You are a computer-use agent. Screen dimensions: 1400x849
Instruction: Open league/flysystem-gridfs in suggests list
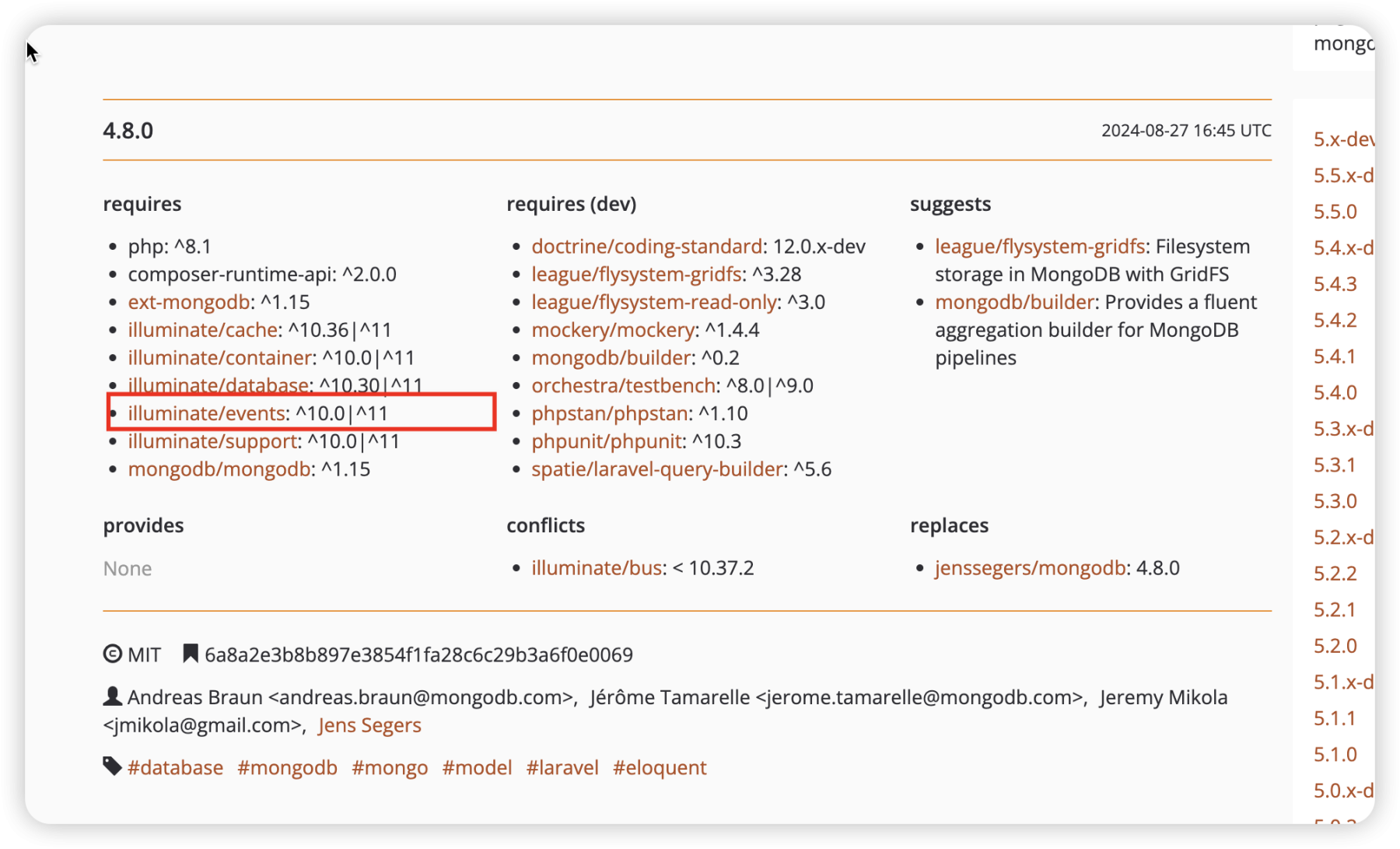[x=1039, y=247]
